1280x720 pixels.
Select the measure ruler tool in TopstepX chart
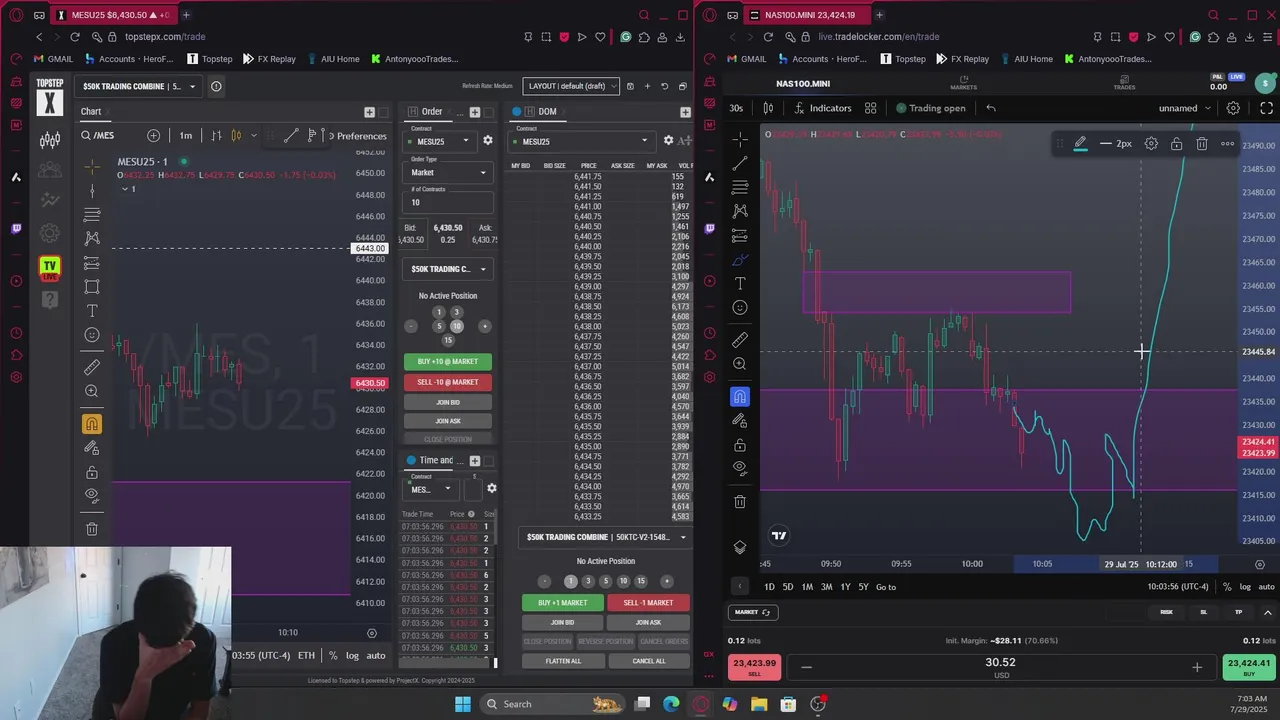(x=92, y=368)
